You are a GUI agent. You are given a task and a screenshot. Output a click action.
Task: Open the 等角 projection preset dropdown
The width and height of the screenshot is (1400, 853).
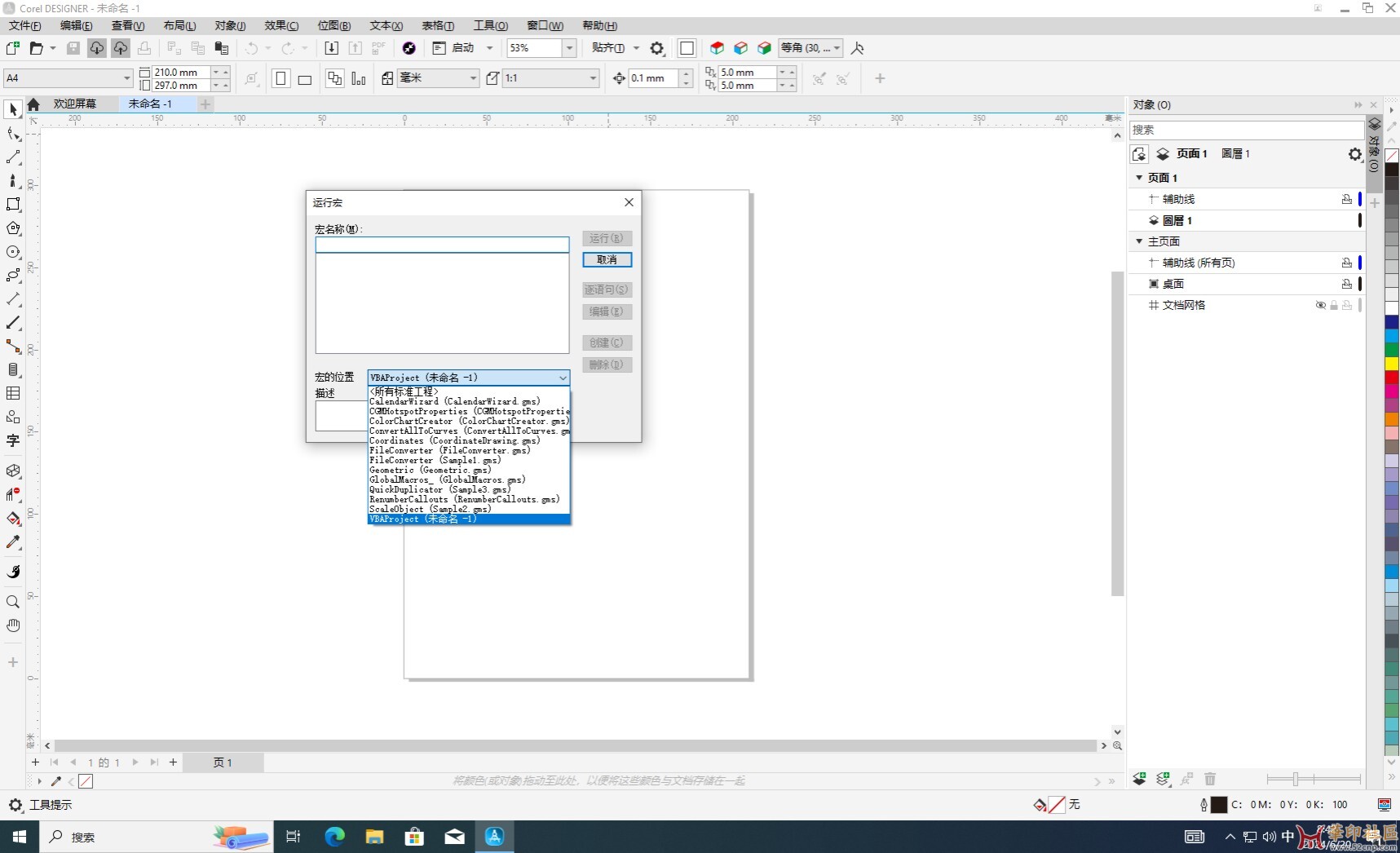[837, 48]
